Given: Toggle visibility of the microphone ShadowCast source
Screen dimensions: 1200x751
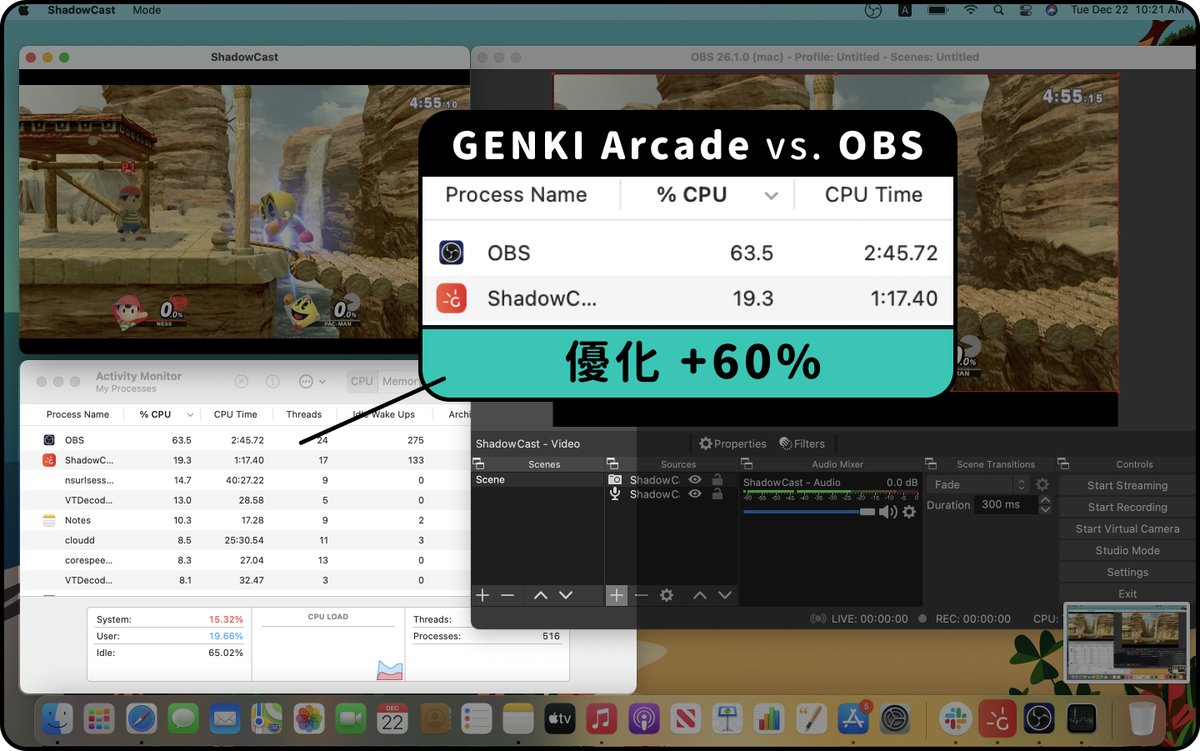Looking at the screenshot, I should click(695, 494).
